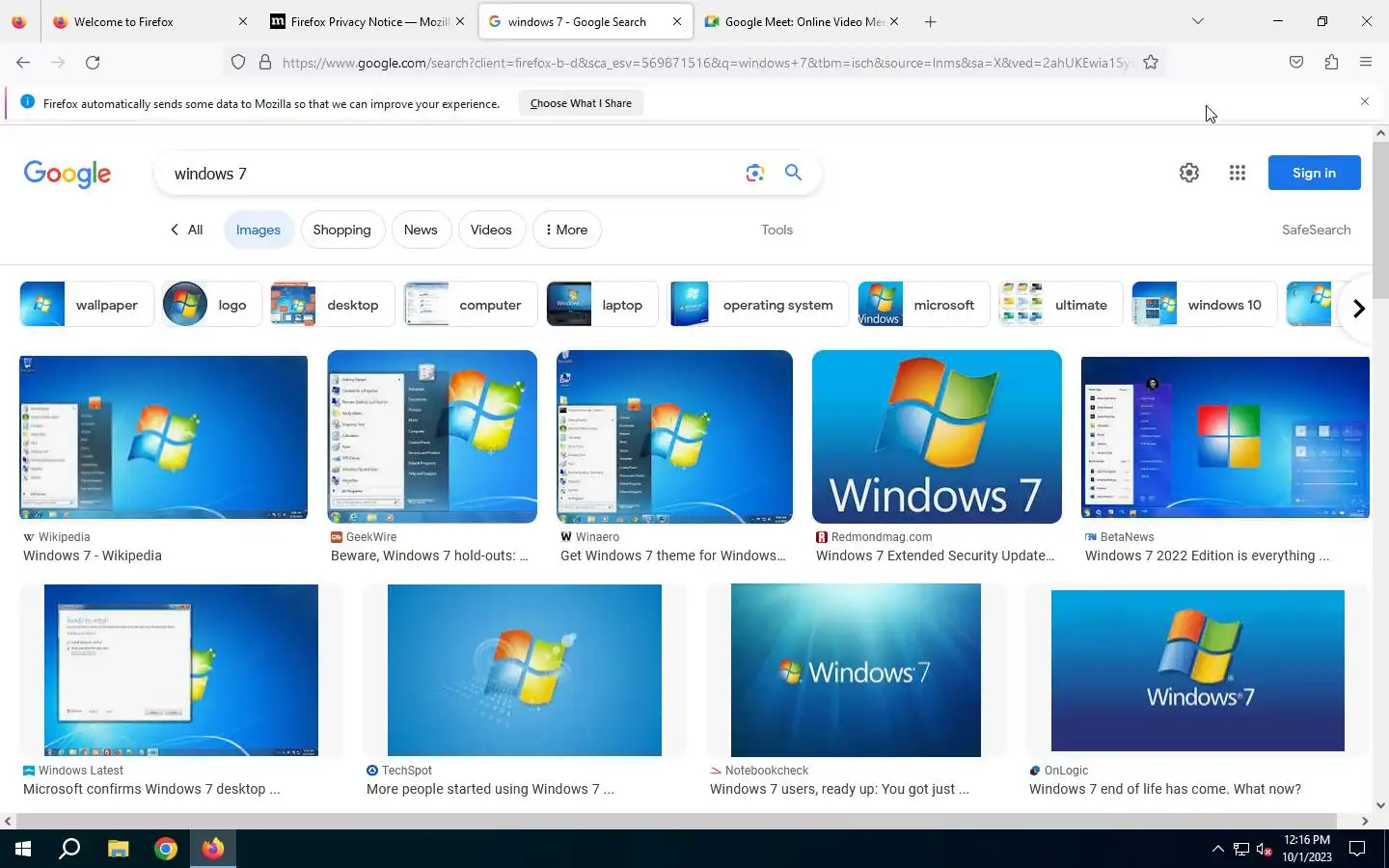Close the Firefox Privacy Notice tab

click(460, 21)
